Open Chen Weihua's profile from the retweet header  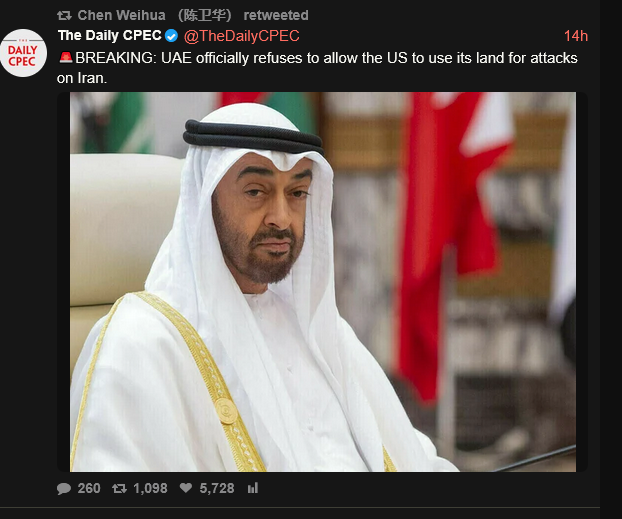pyautogui.click(x=121, y=15)
